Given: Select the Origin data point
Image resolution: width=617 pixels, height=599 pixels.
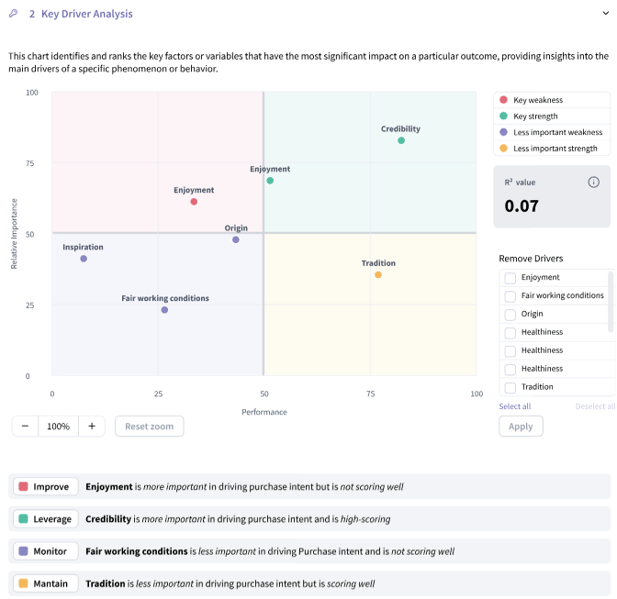Looking at the screenshot, I should [236, 240].
